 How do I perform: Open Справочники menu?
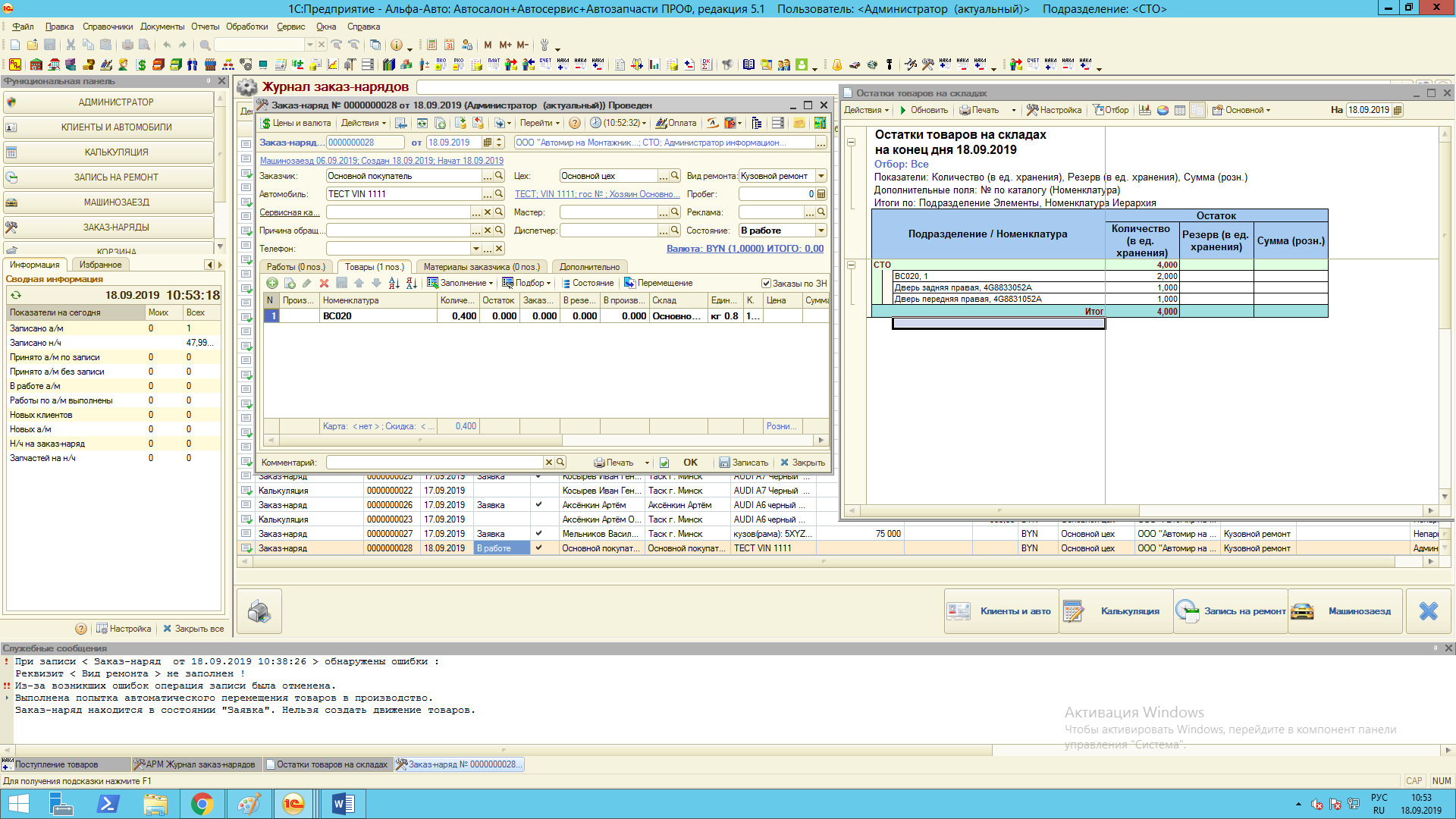(x=108, y=27)
